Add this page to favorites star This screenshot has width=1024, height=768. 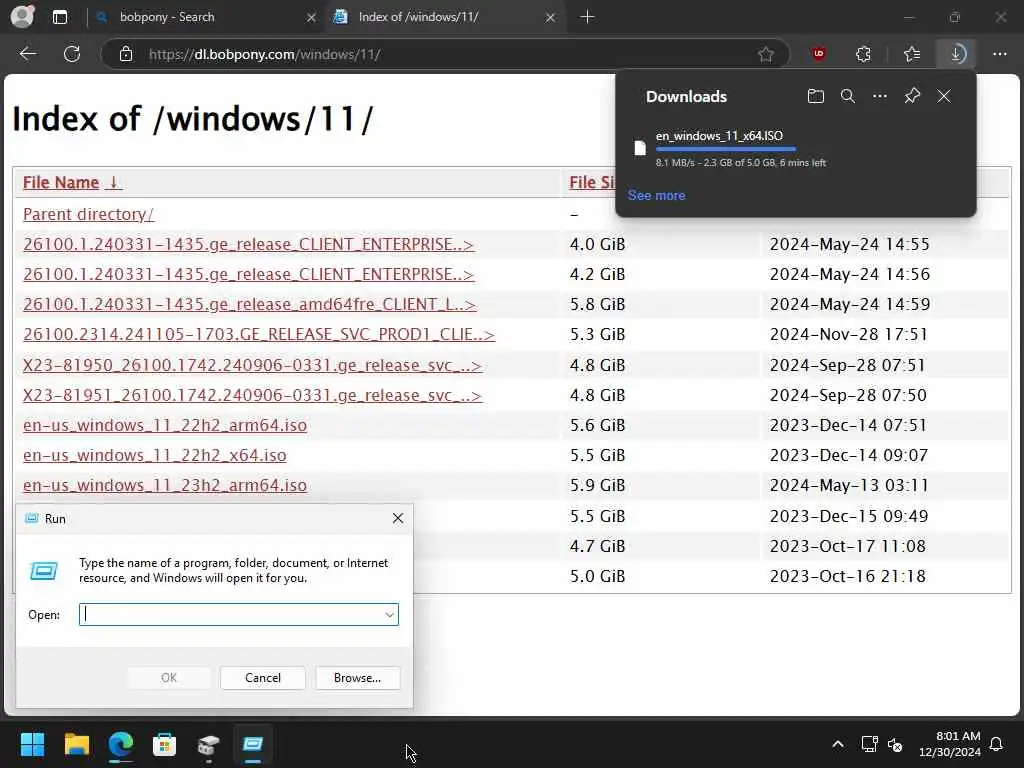coord(766,54)
